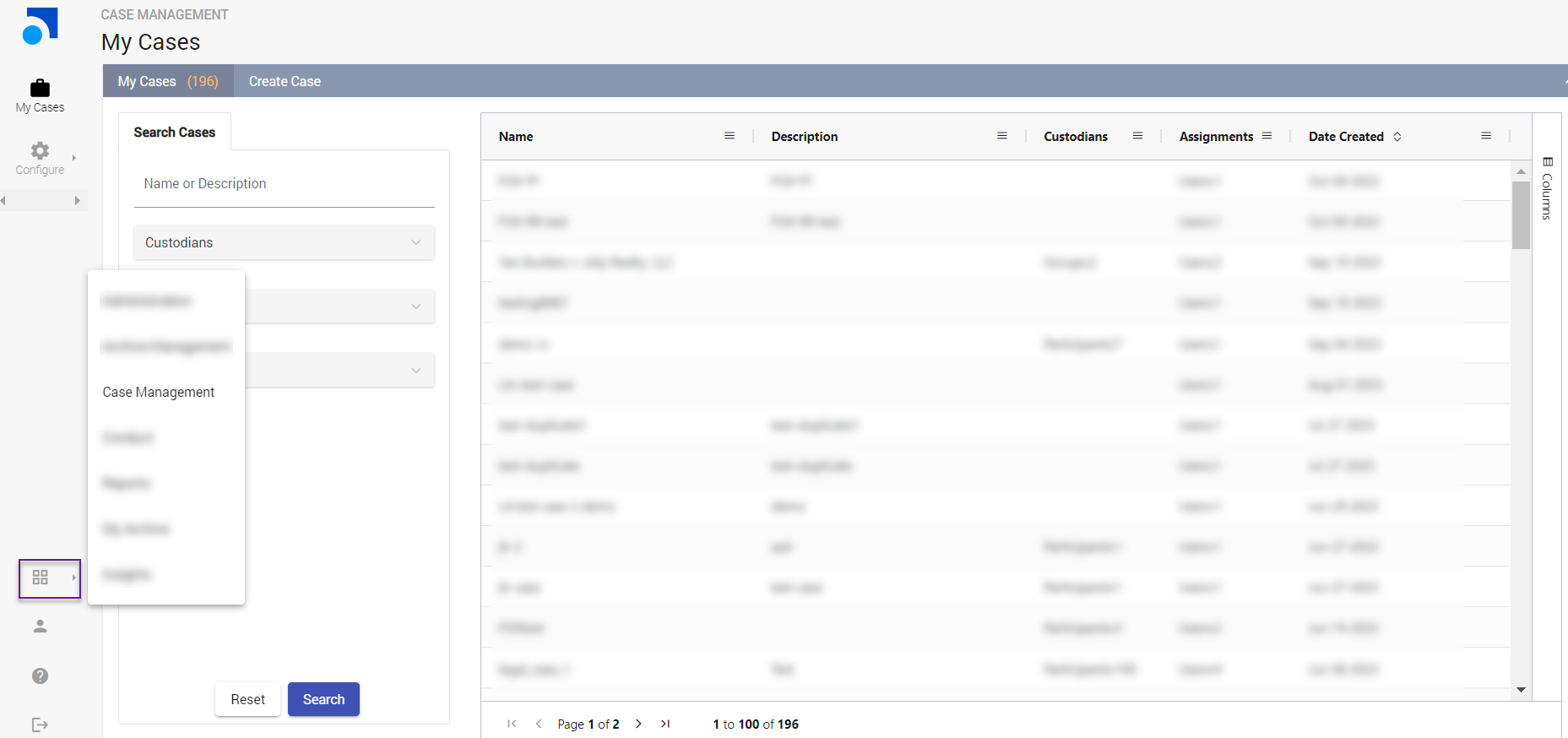1568x738 pixels.
Task: Sort by the Description column header
Action: (x=805, y=136)
